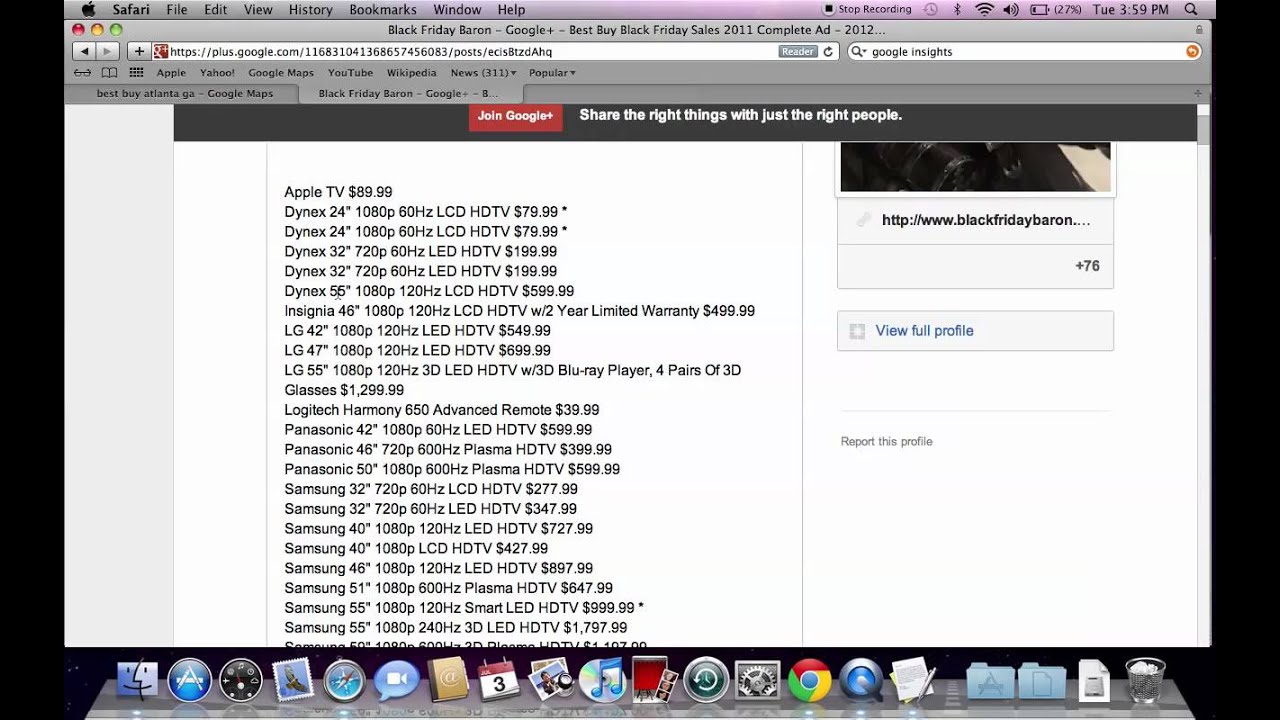The height and width of the screenshot is (720, 1280).
Task: Launch iTunes from the Dock
Action: tap(602, 682)
